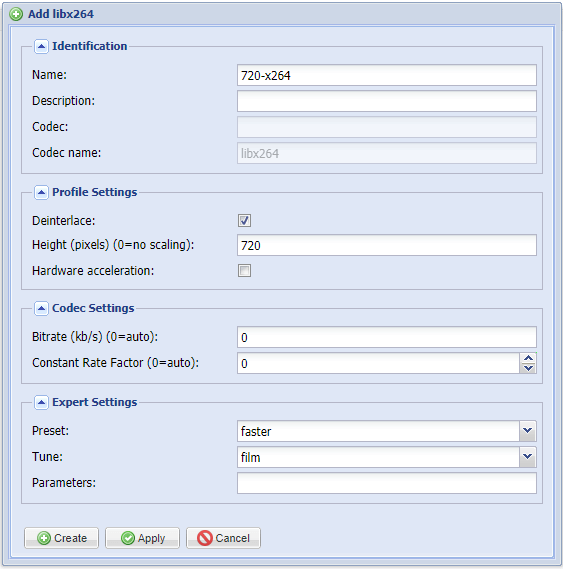Click the Codec name field libx264
Screen dimensions: 563x569
point(387,153)
